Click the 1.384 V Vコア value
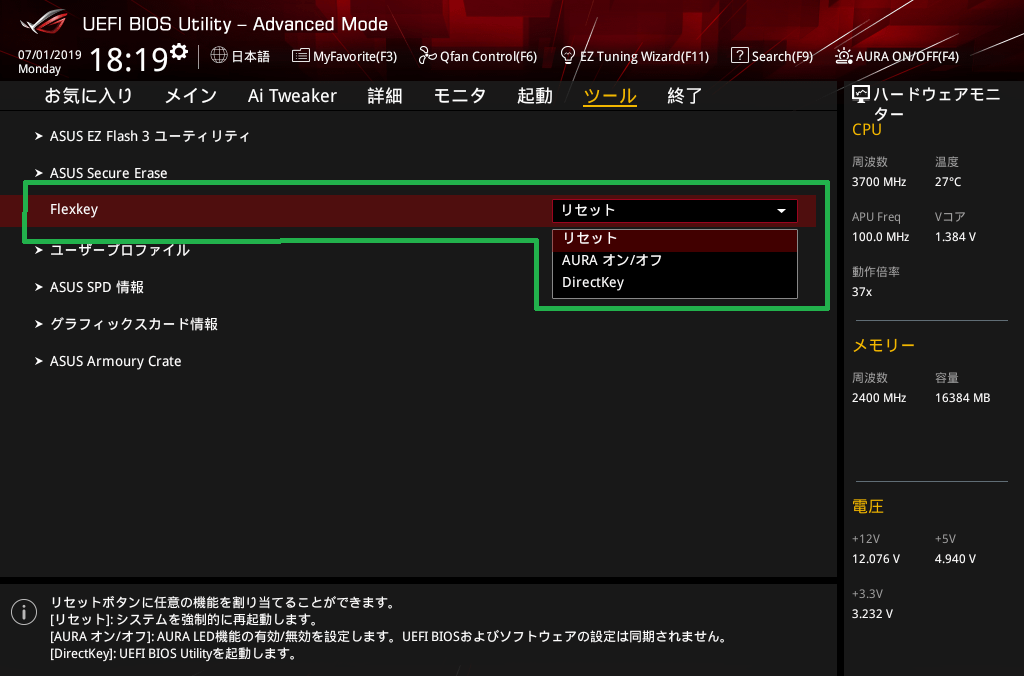 click(x=955, y=237)
